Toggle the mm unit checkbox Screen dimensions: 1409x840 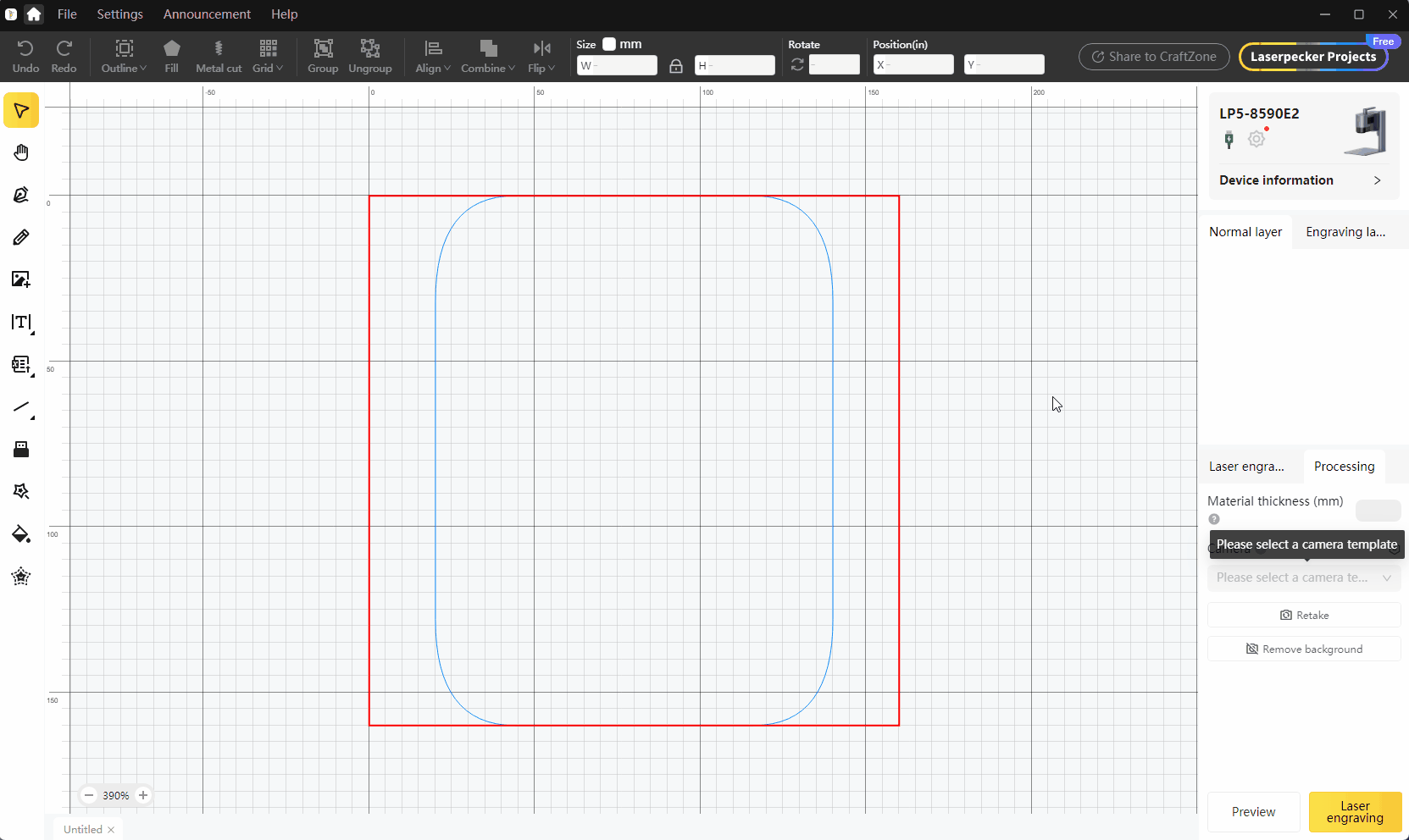pos(609,44)
